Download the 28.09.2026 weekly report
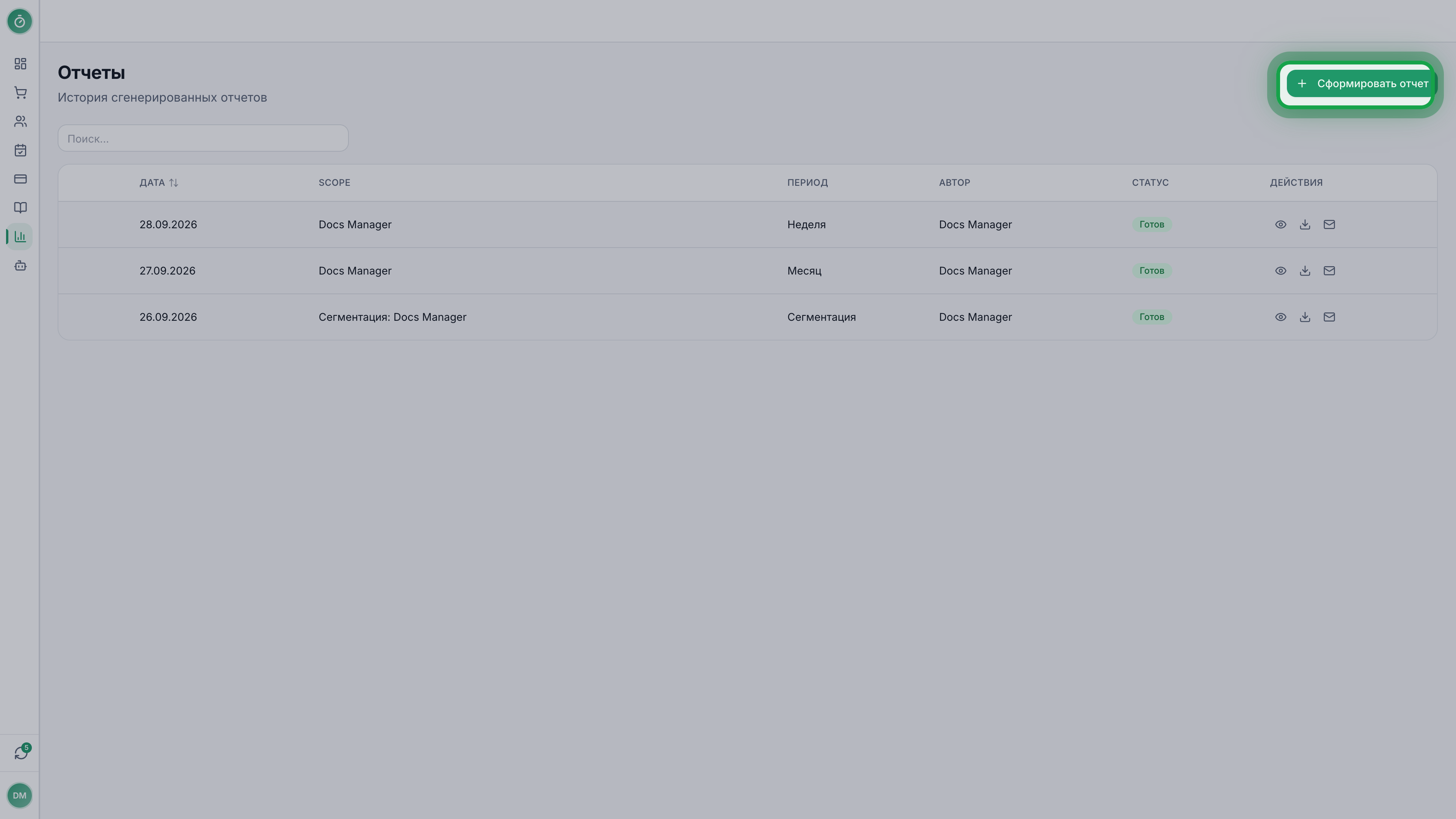 click(1304, 224)
